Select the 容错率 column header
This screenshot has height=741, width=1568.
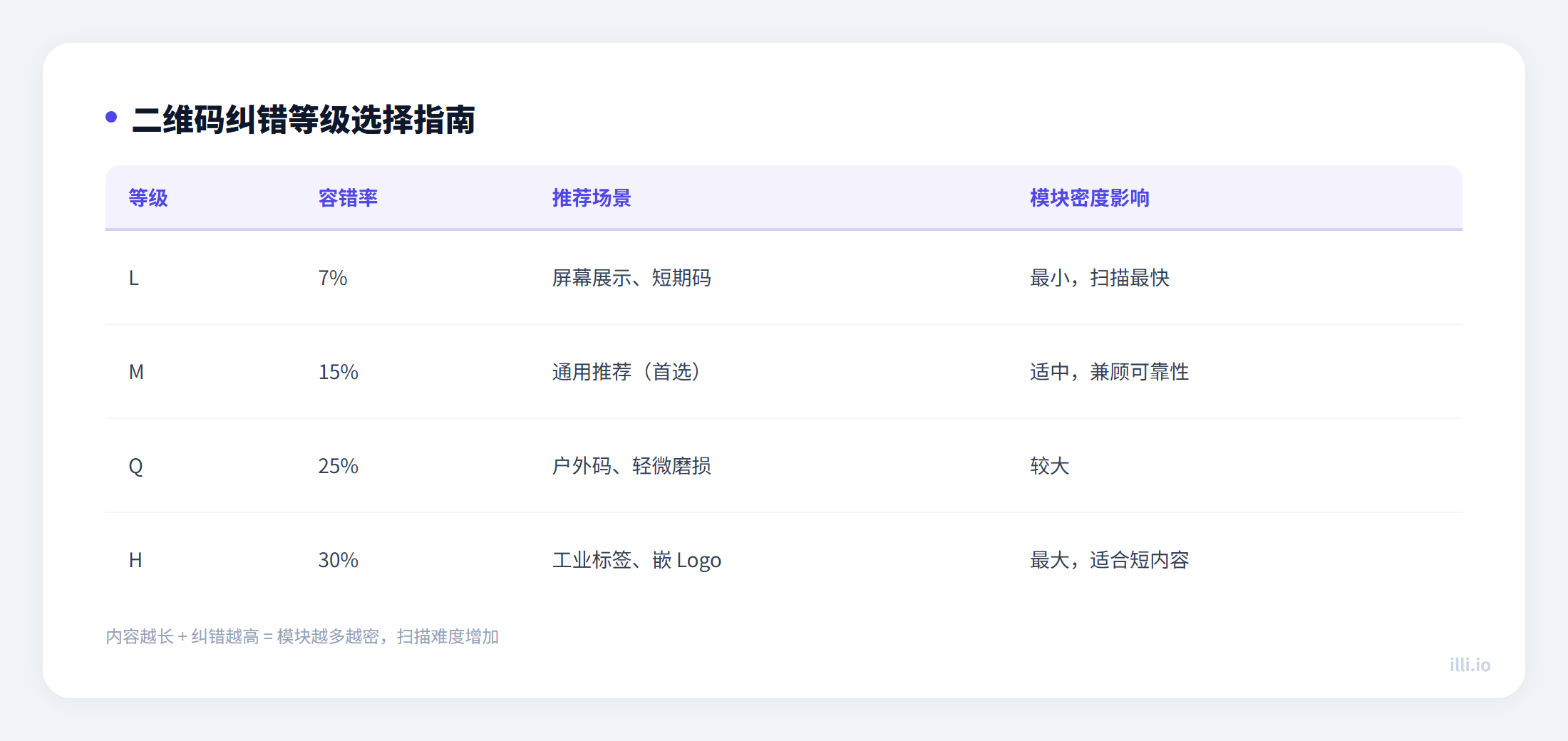pyautogui.click(x=348, y=198)
